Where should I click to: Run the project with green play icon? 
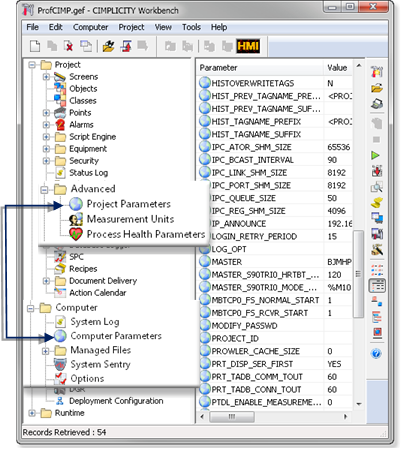tap(376, 155)
